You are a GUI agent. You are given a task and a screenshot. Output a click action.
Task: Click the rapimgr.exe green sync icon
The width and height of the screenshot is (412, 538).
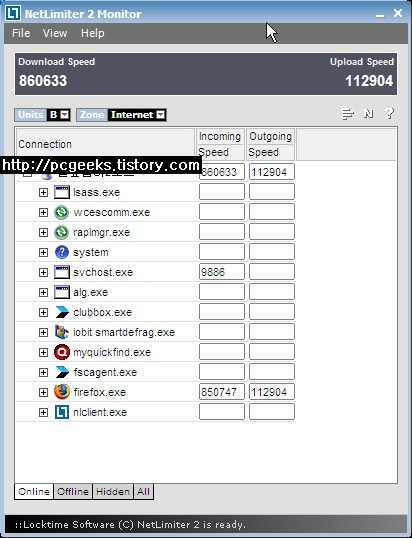(62, 232)
